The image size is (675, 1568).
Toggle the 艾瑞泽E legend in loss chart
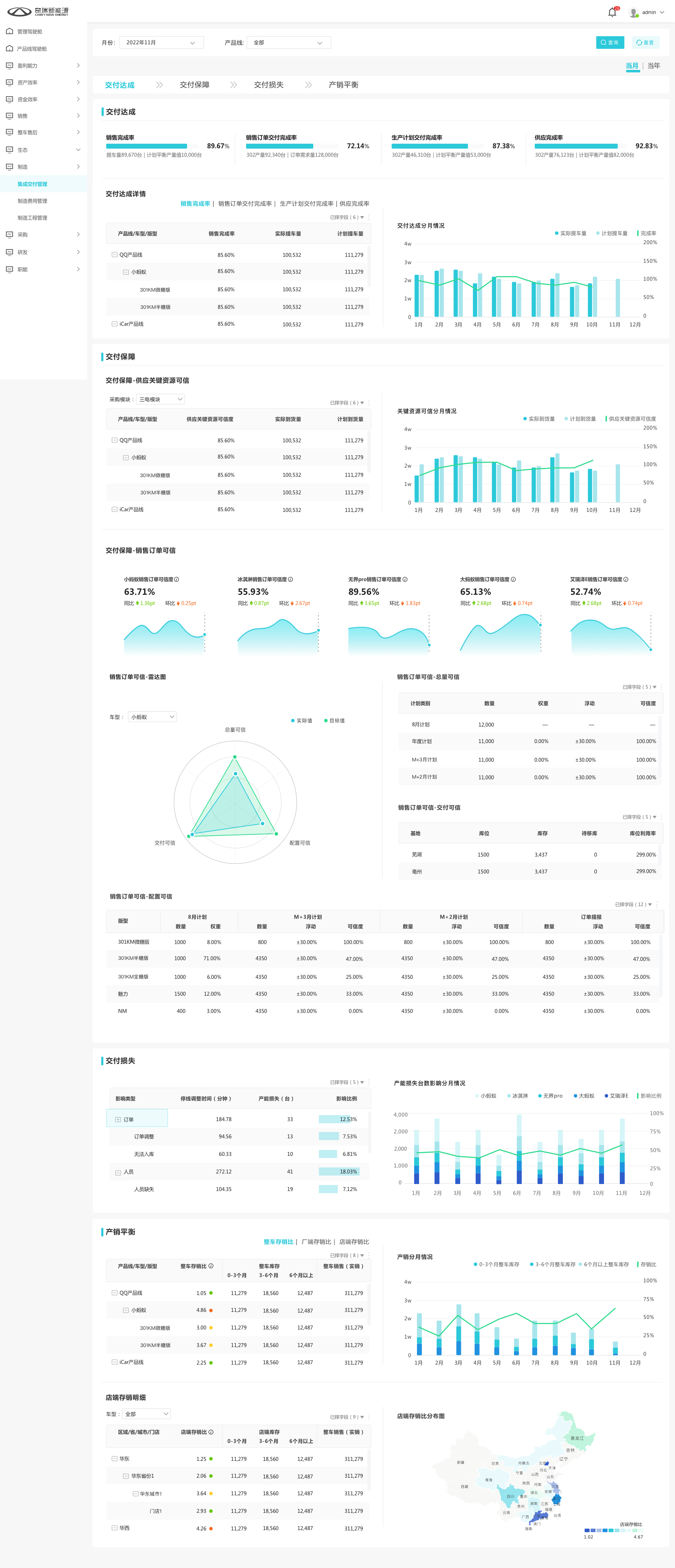pos(617,1096)
